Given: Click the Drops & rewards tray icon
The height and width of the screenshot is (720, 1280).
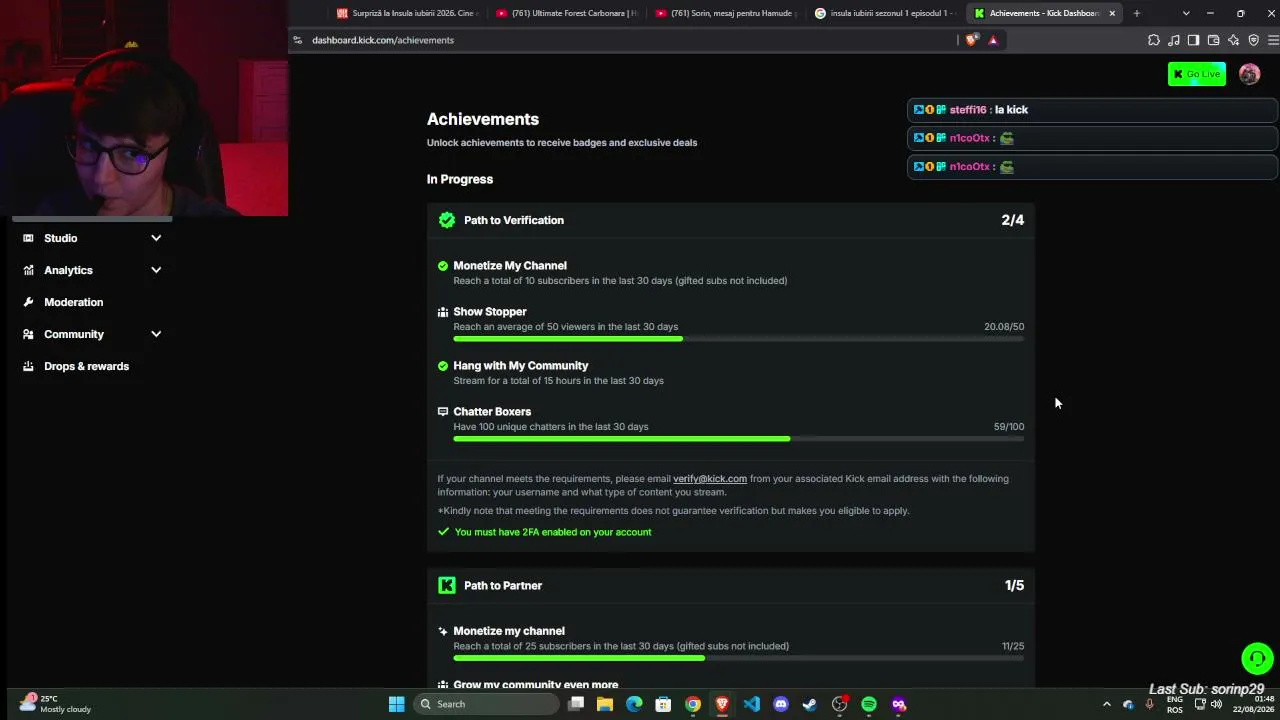Looking at the screenshot, I should (28, 366).
